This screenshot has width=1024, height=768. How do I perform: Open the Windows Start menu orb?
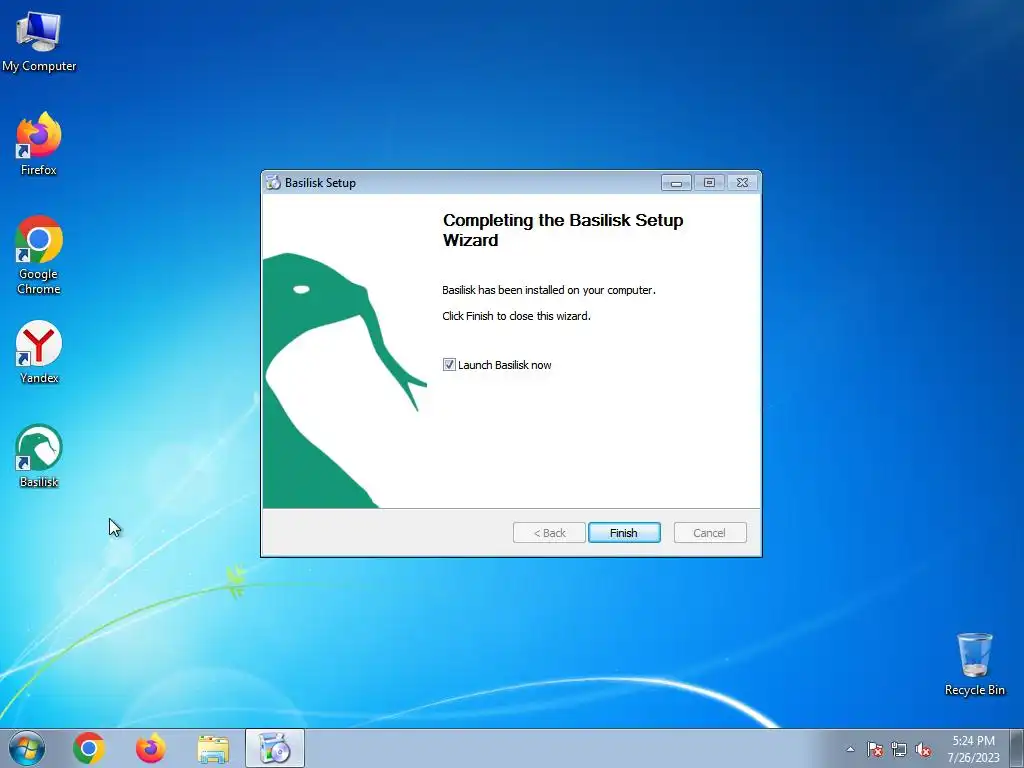point(27,748)
